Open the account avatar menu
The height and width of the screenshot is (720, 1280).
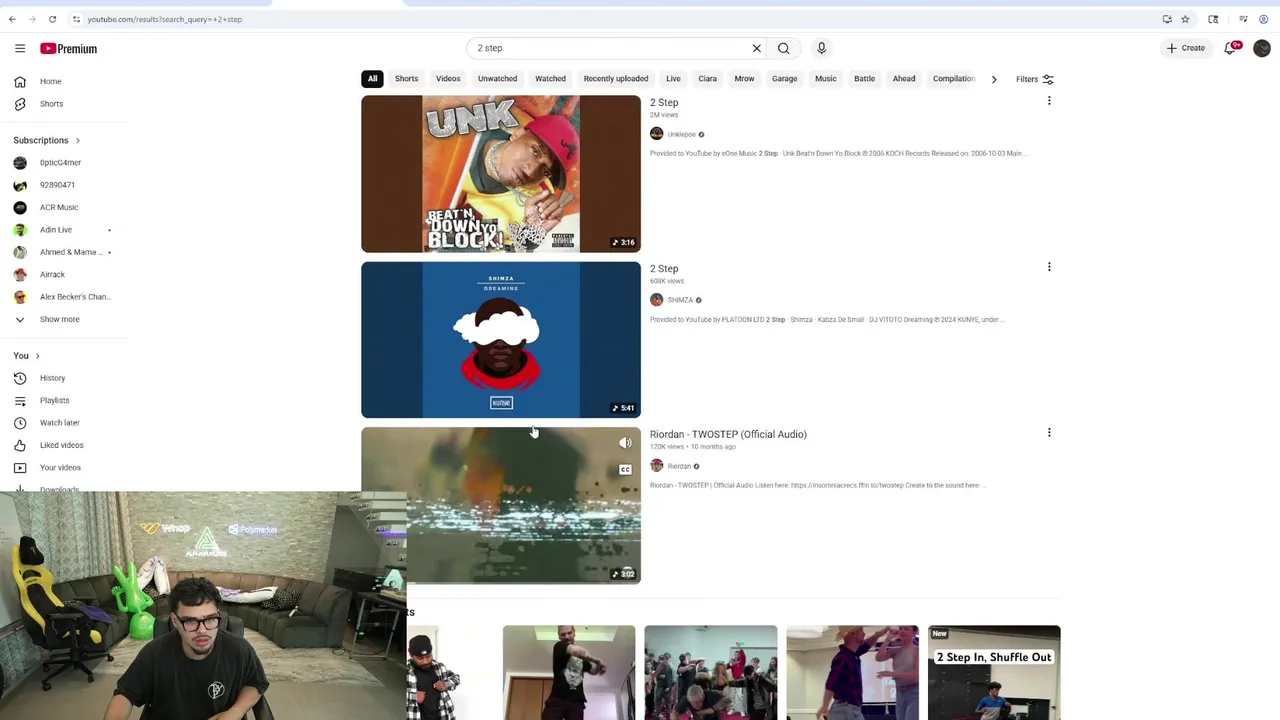(1262, 48)
